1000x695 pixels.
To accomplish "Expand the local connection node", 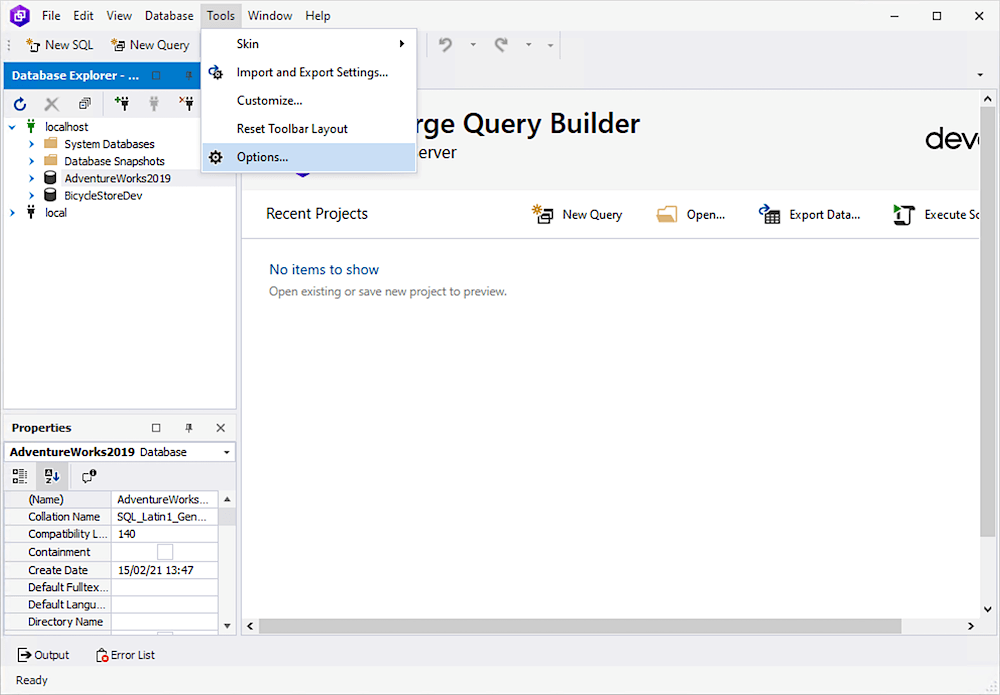I will [x=12, y=213].
